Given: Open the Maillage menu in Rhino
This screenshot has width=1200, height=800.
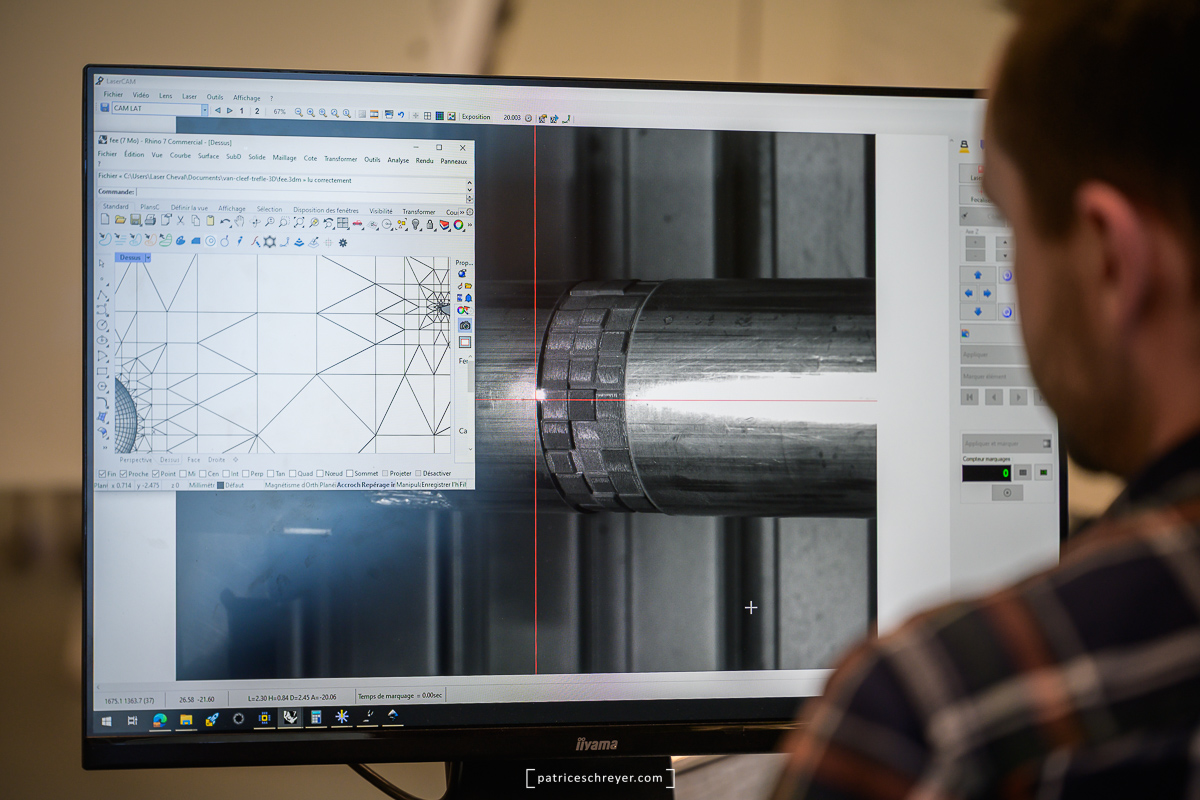Looking at the screenshot, I should click(284, 157).
